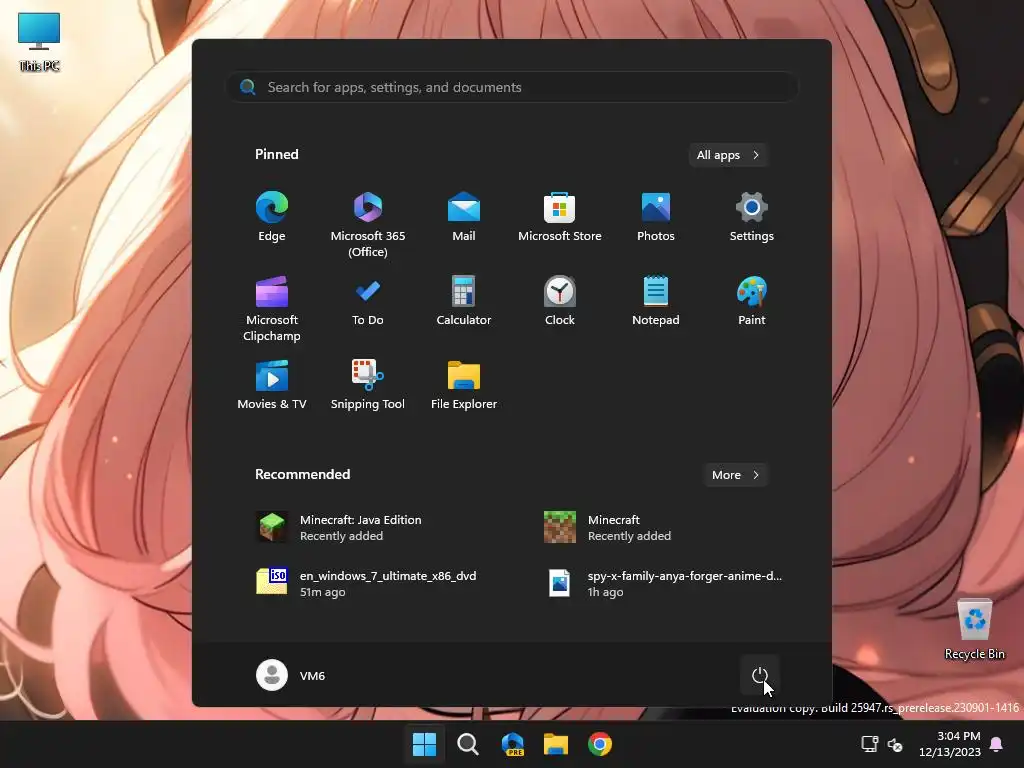Launch Microsoft 365 (Office)
Image resolution: width=1024 pixels, height=768 pixels.
pos(368,223)
